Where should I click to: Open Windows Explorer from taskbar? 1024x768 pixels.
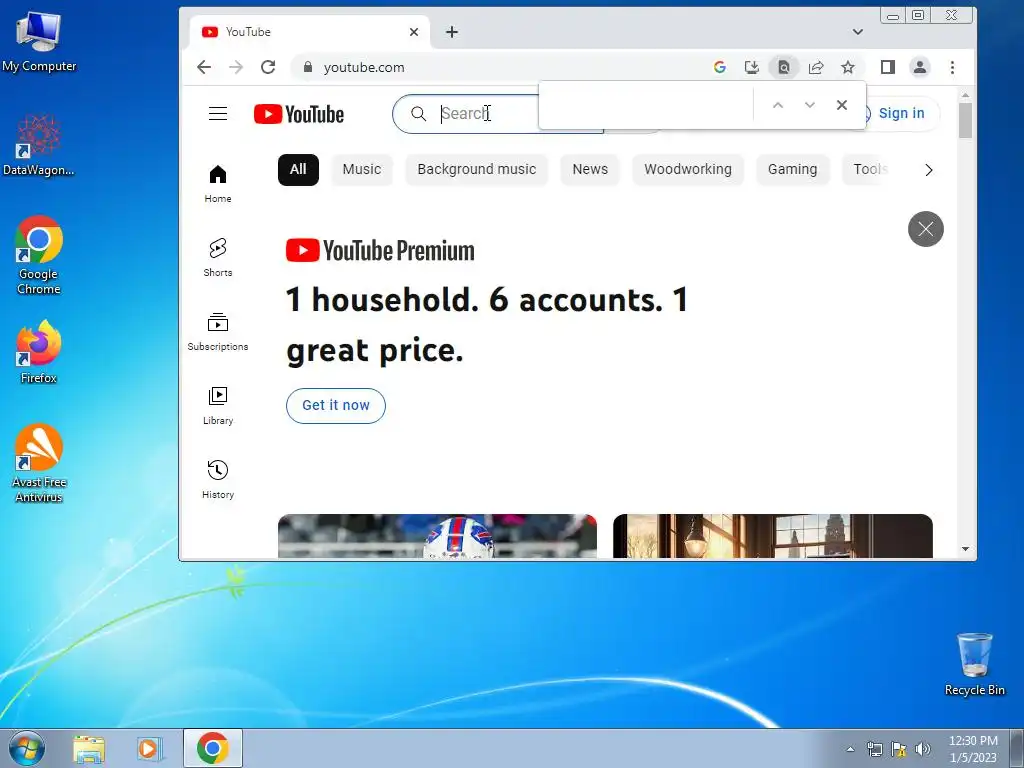pyautogui.click(x=89, y=748)
